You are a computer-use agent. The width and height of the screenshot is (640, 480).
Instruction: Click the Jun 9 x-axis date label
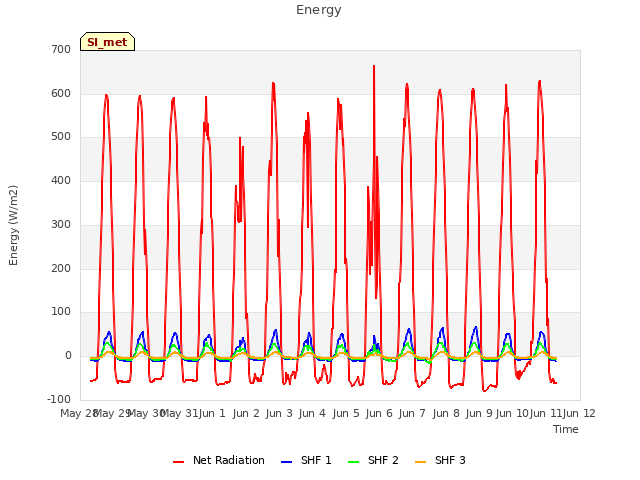point(479,413)
